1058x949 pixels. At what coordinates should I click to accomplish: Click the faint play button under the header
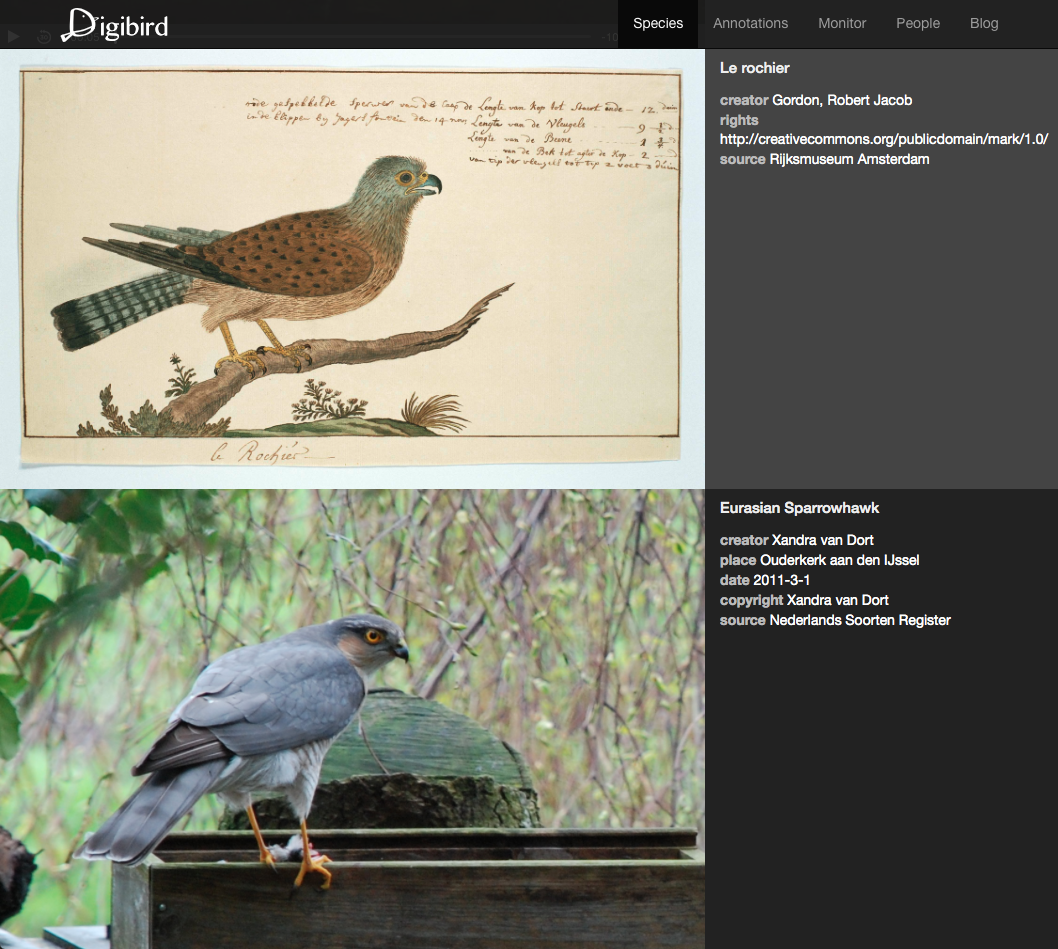pos(13,36)
